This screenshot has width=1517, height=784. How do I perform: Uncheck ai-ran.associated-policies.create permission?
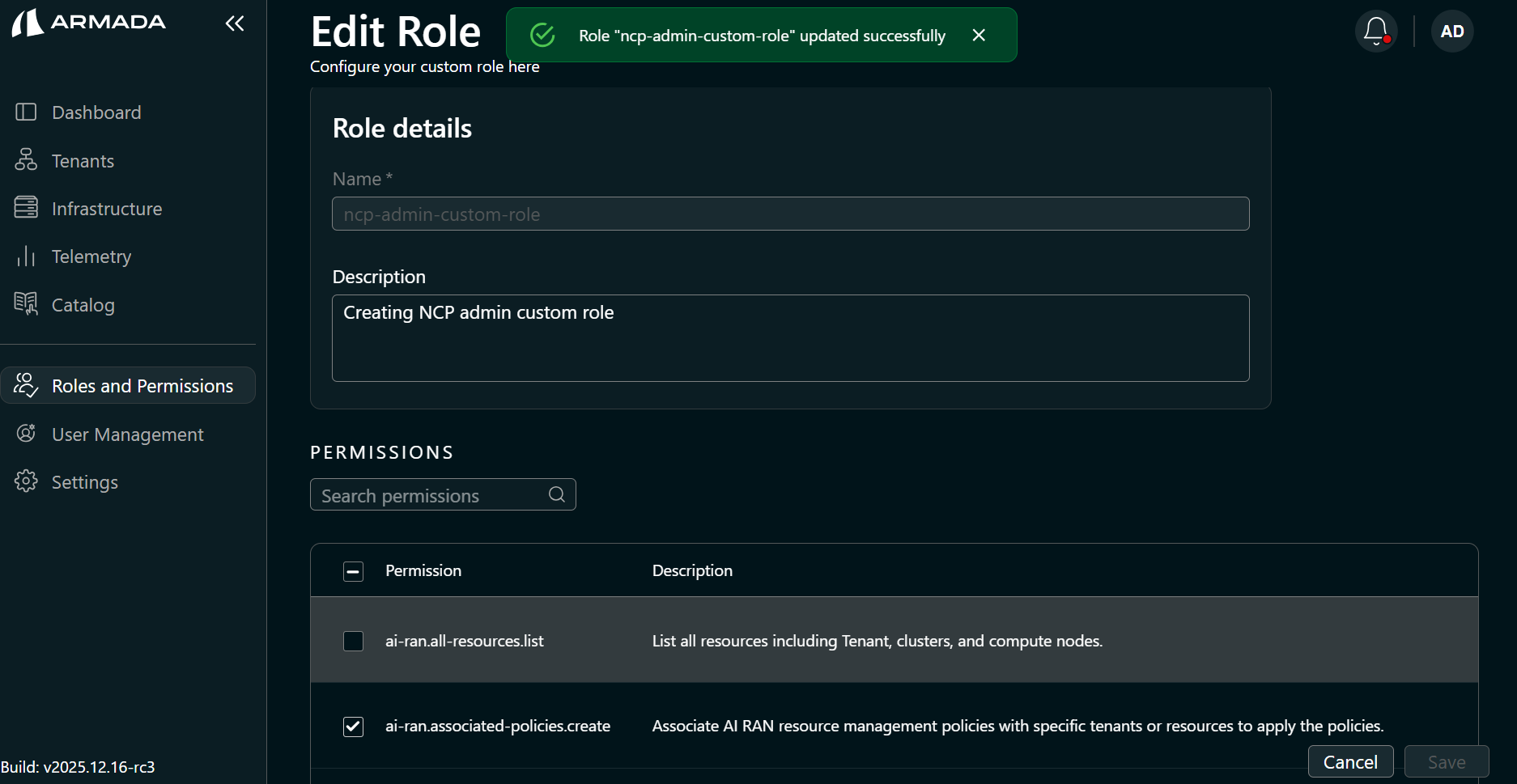pyautogui.click(x=353, y=727)
